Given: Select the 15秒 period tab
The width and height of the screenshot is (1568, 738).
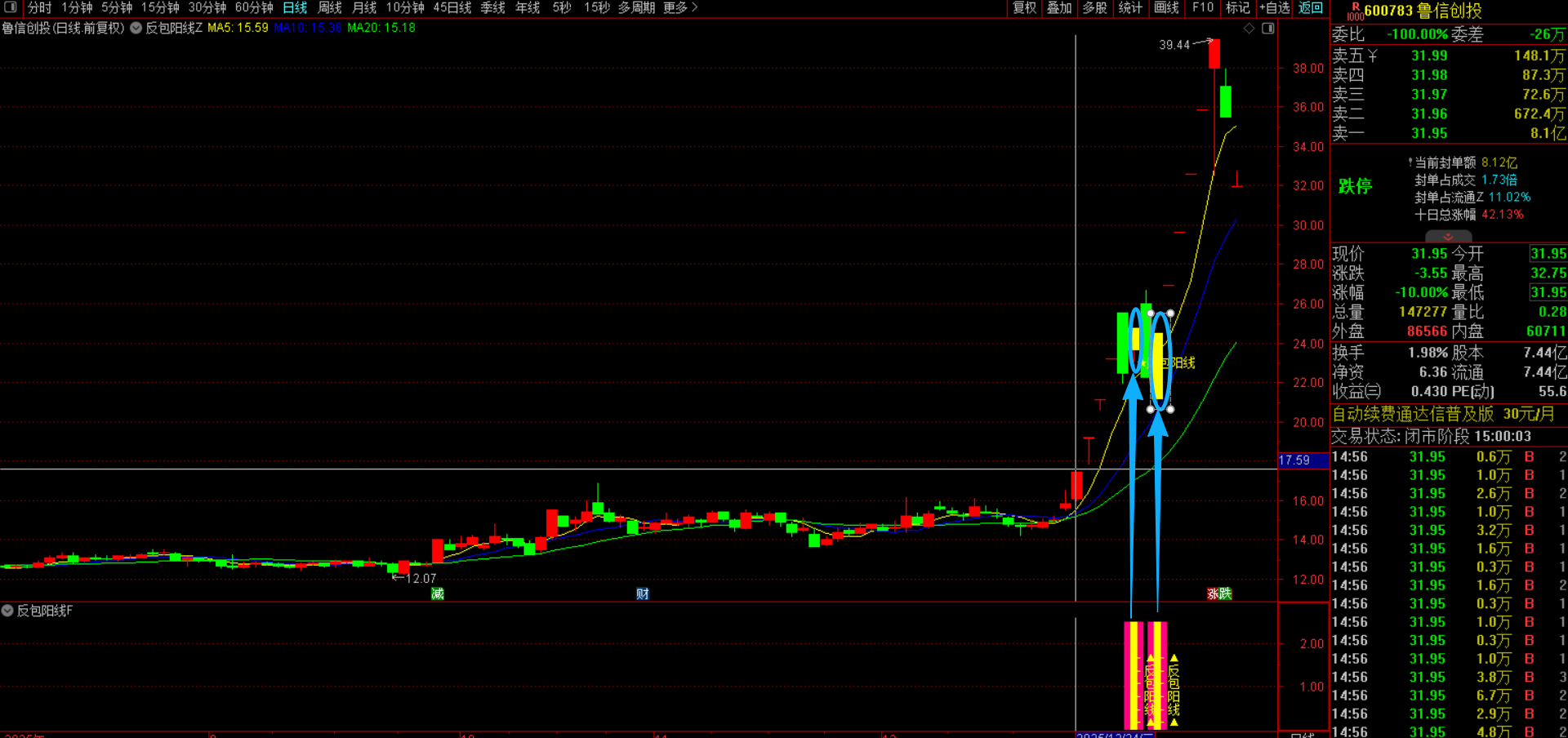Looking at the screenshot, I should 596,7.
